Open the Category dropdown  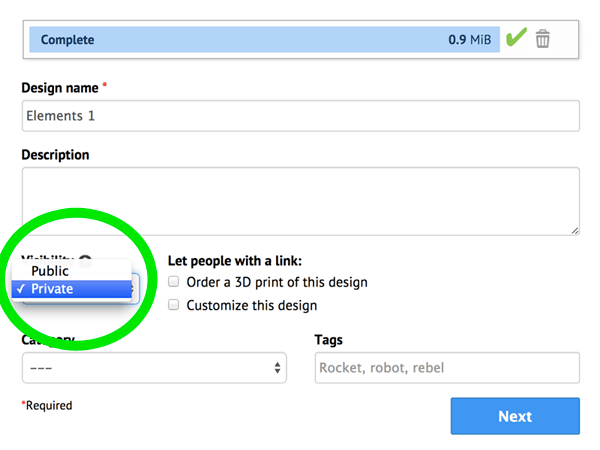coord(154,368)
